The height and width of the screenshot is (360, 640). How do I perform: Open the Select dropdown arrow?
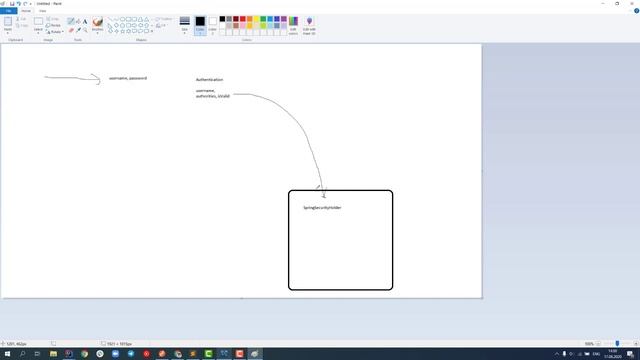pyautogui.click(x=38, y=32)
